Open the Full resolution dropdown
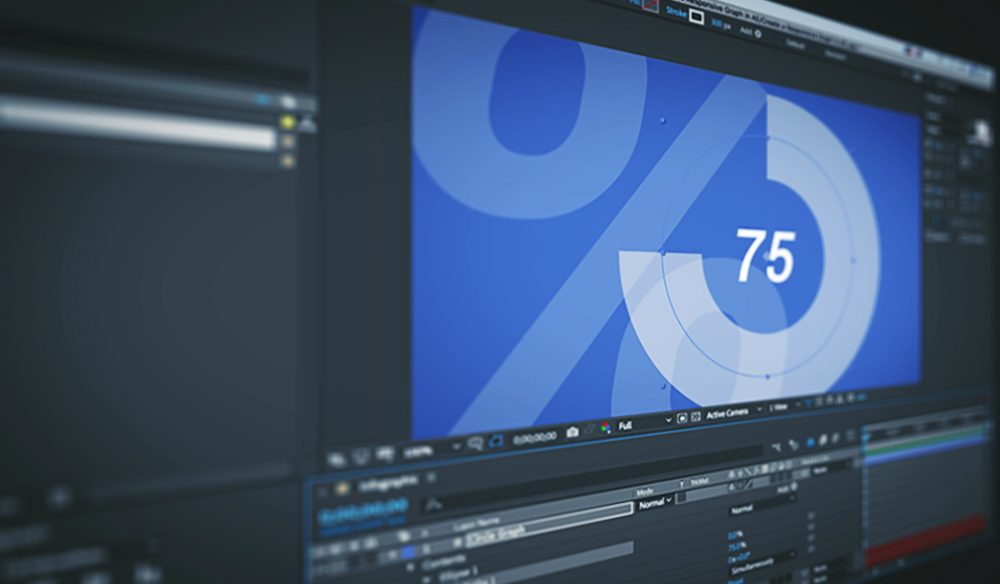Viewport: 1000px width, 584px height. [x=630, y=424]
